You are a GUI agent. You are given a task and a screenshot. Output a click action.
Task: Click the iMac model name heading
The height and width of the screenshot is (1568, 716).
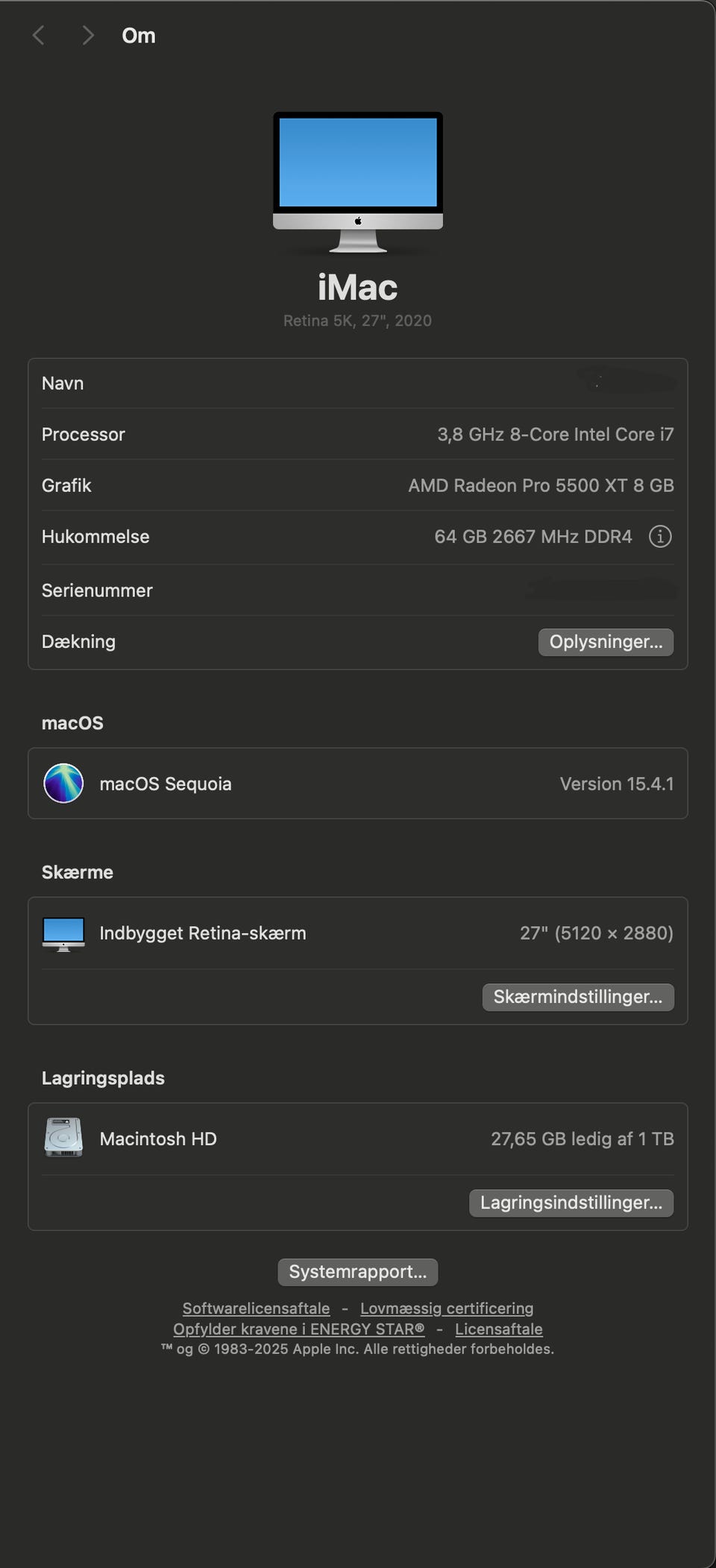358,288
